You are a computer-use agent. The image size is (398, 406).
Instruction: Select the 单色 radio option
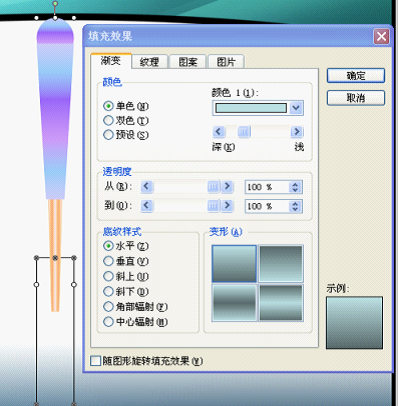point(126,106)
